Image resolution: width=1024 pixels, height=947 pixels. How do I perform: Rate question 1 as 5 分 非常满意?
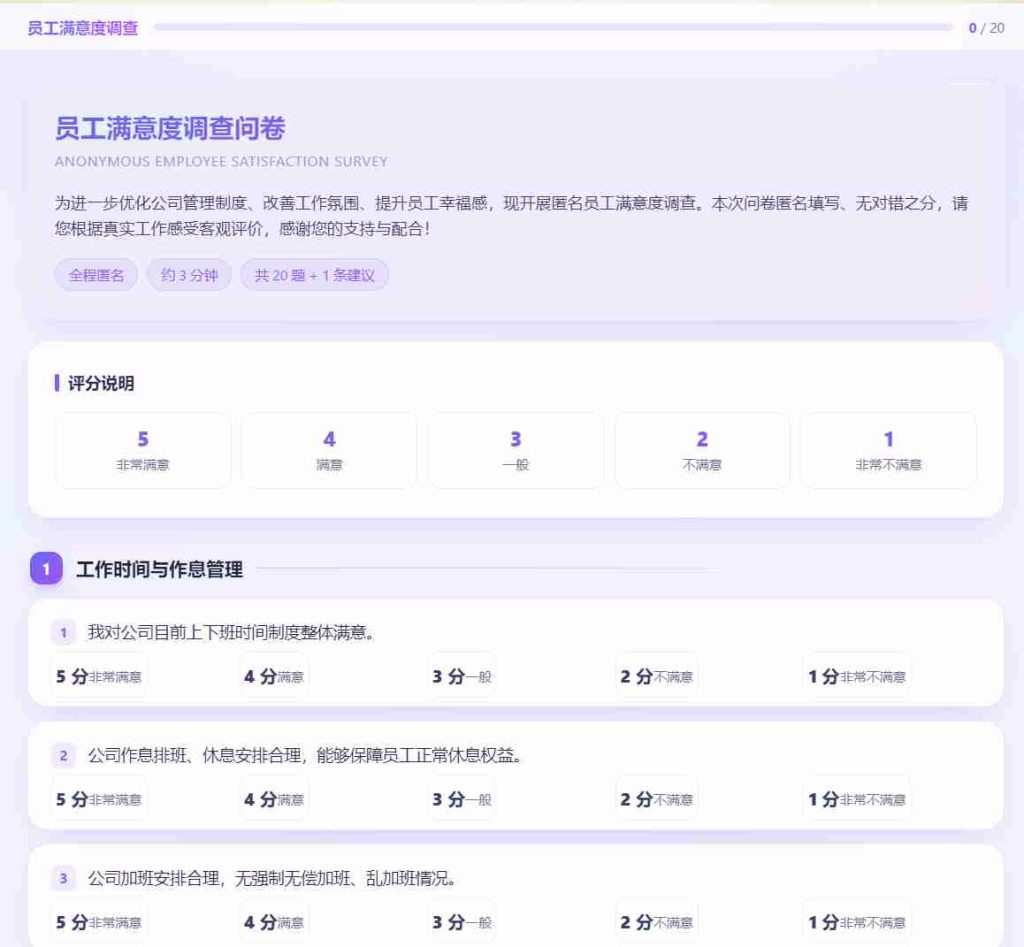pos(99,676)
